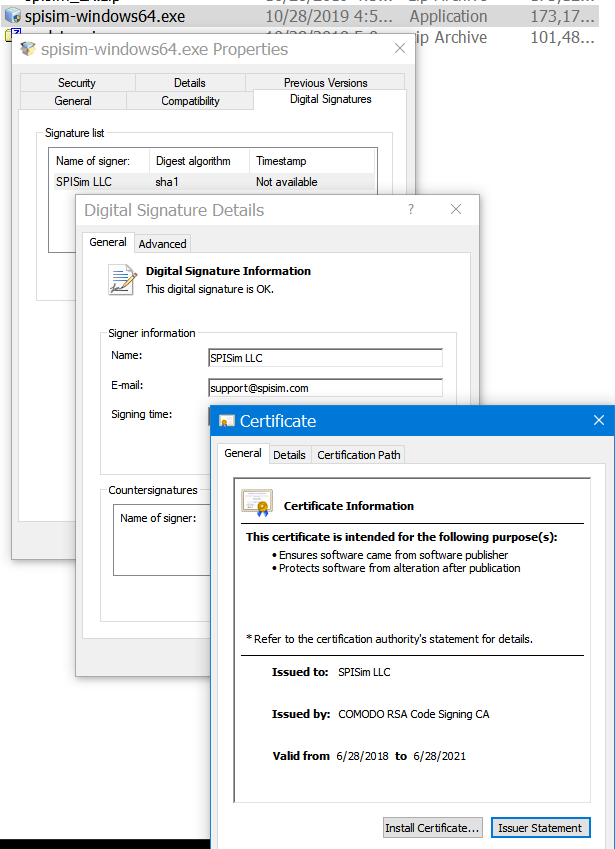Click the Certificate window title icon

coord(227,421)
